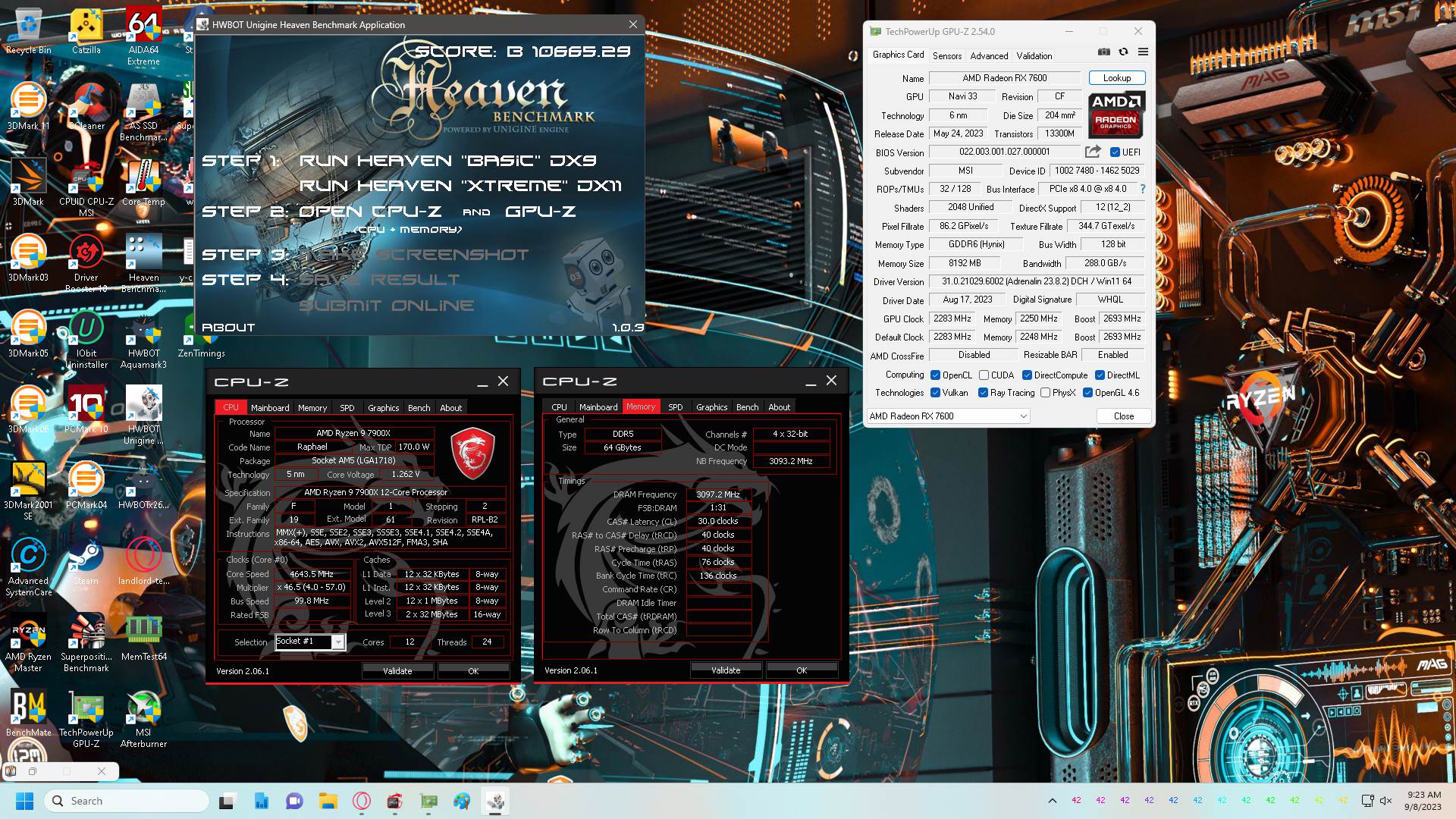Toggle the OpenGL 4.6 checkbox
The image size is (1456, 819).
(x=1087, y=393)
